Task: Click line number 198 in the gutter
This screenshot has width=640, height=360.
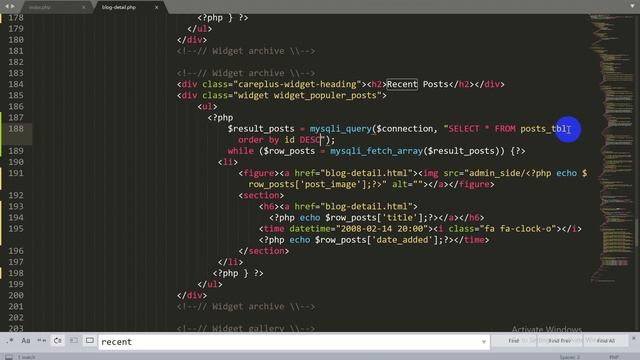Action: [x=16, y=273]
